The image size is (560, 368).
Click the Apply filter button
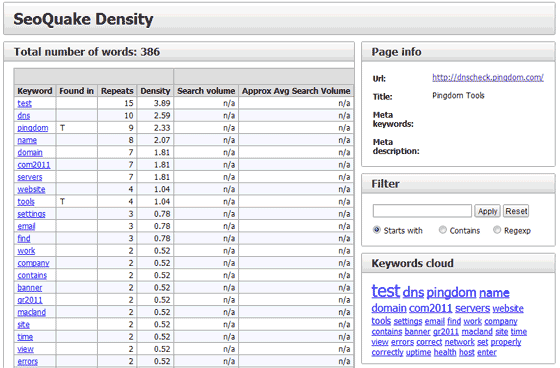[488, 211]
